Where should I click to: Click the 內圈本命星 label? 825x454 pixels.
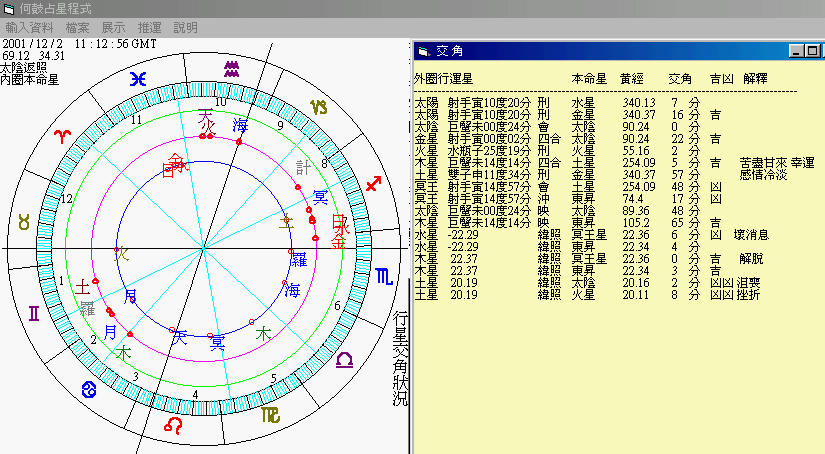30,79
